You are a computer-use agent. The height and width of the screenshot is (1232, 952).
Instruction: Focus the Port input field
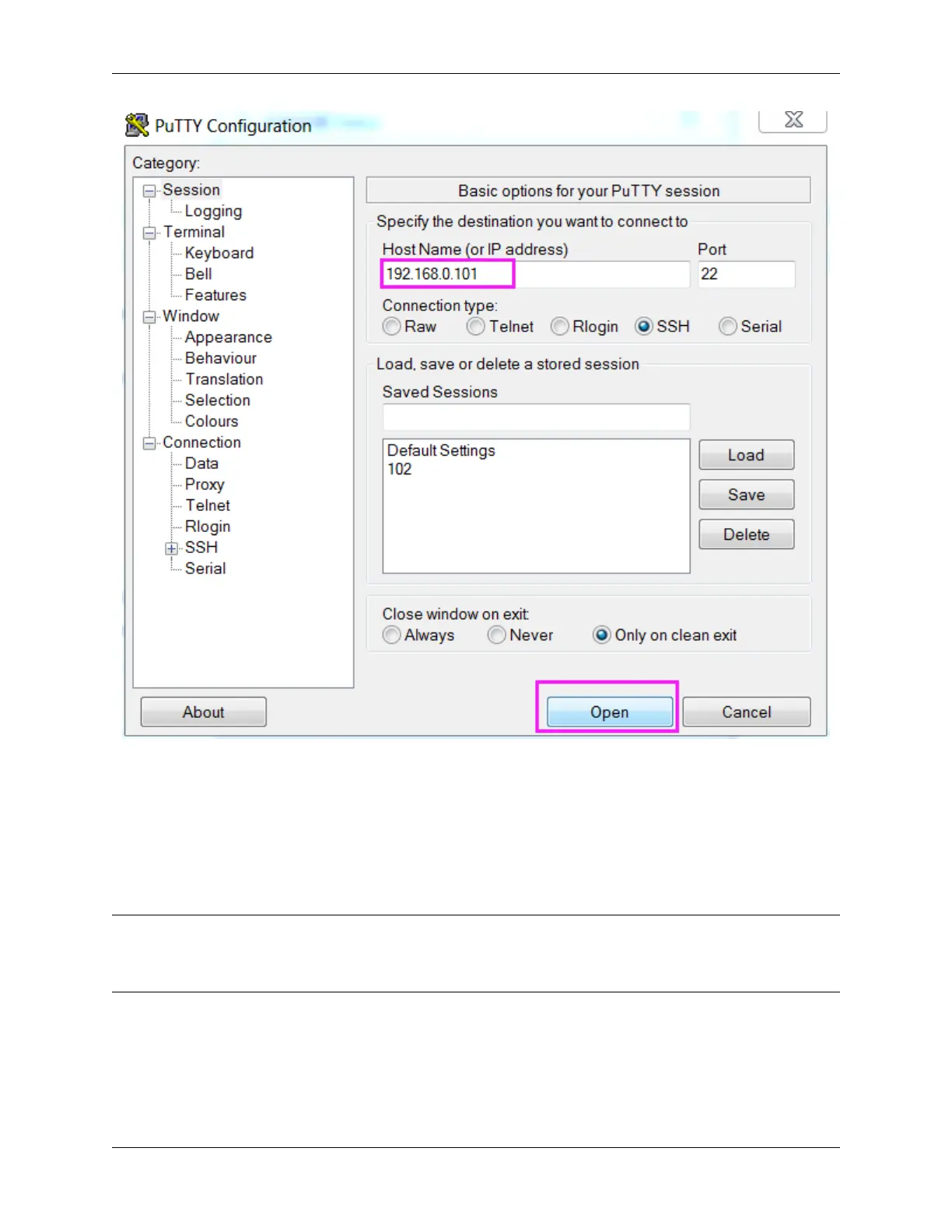coord(747,274)
